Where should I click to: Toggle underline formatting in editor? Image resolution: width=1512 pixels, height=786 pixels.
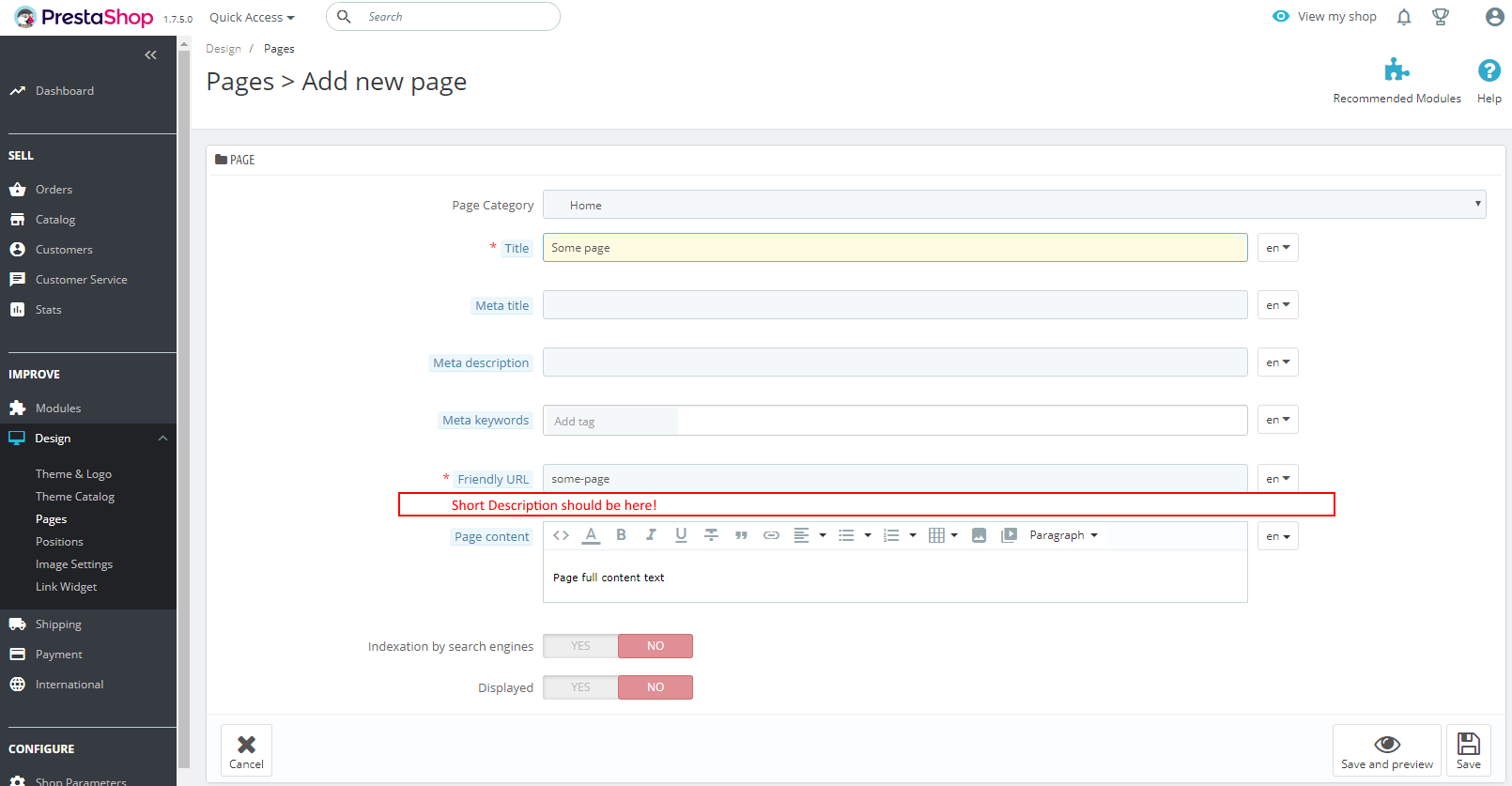[681, 535]
